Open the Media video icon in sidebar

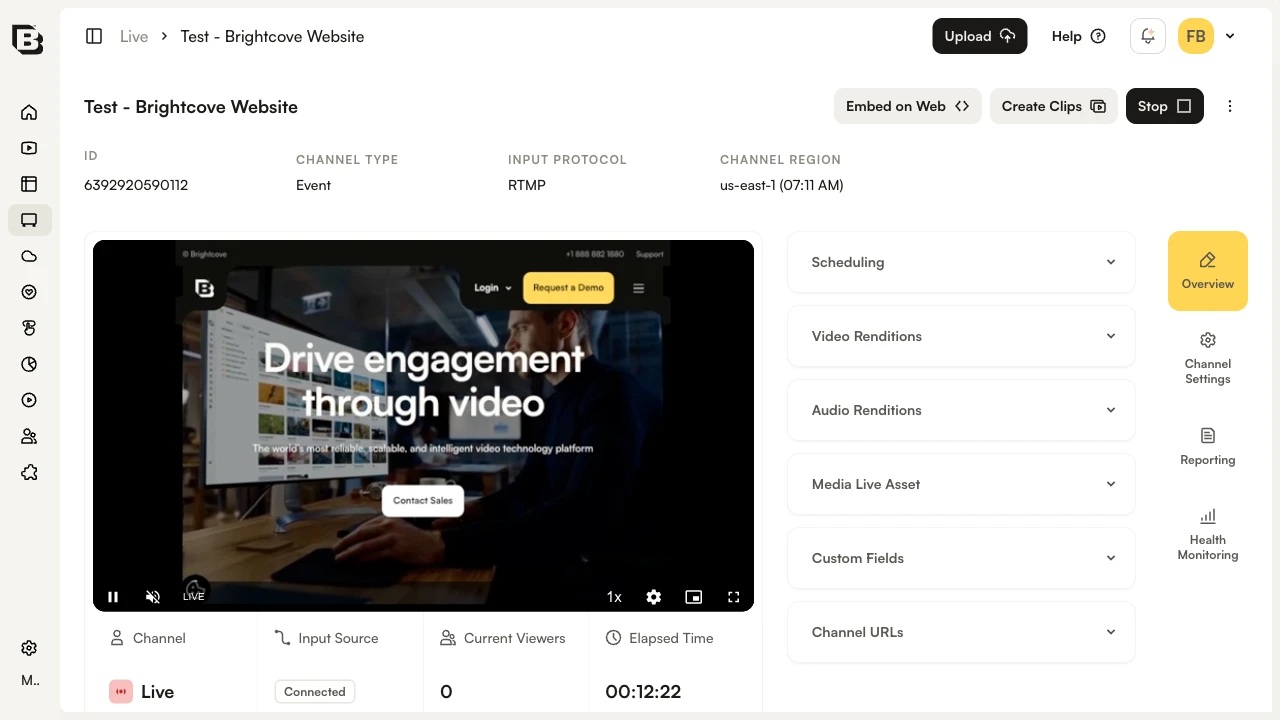tap(29, 148)
